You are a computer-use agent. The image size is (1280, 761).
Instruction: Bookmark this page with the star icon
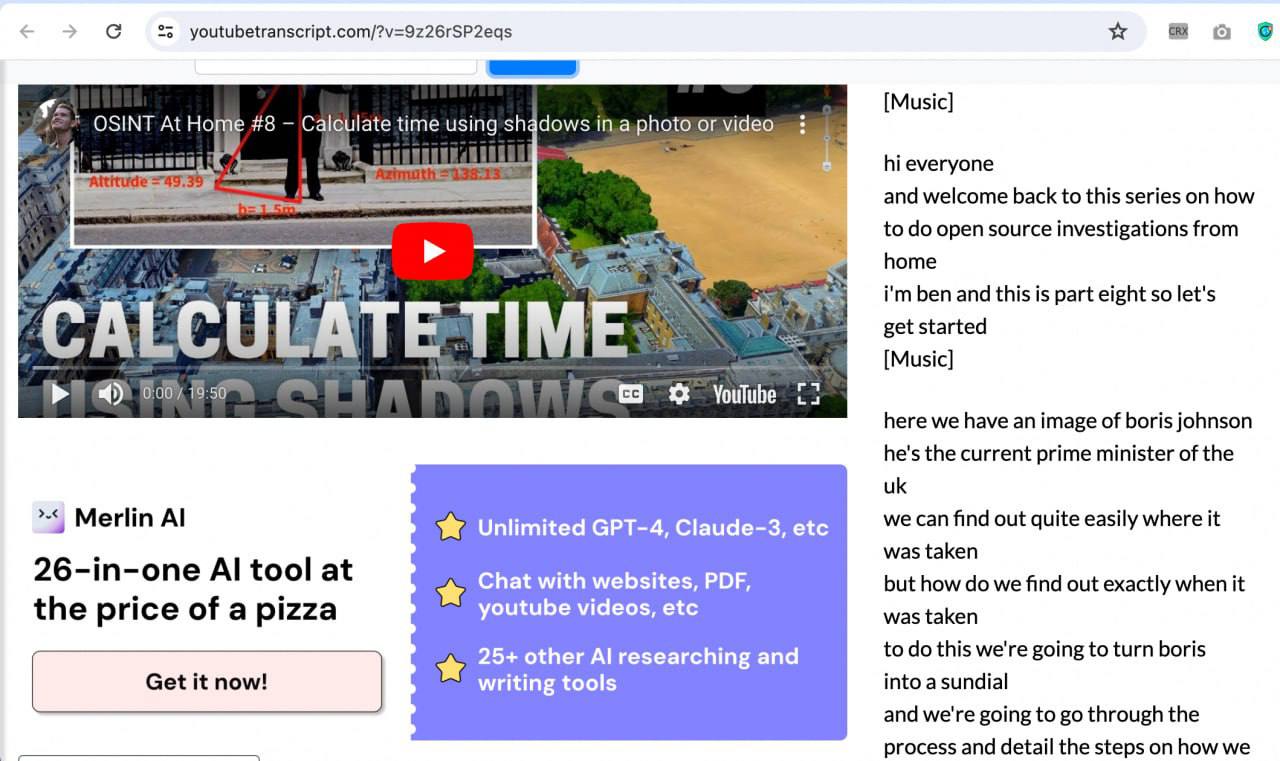tap(1118, 31)
